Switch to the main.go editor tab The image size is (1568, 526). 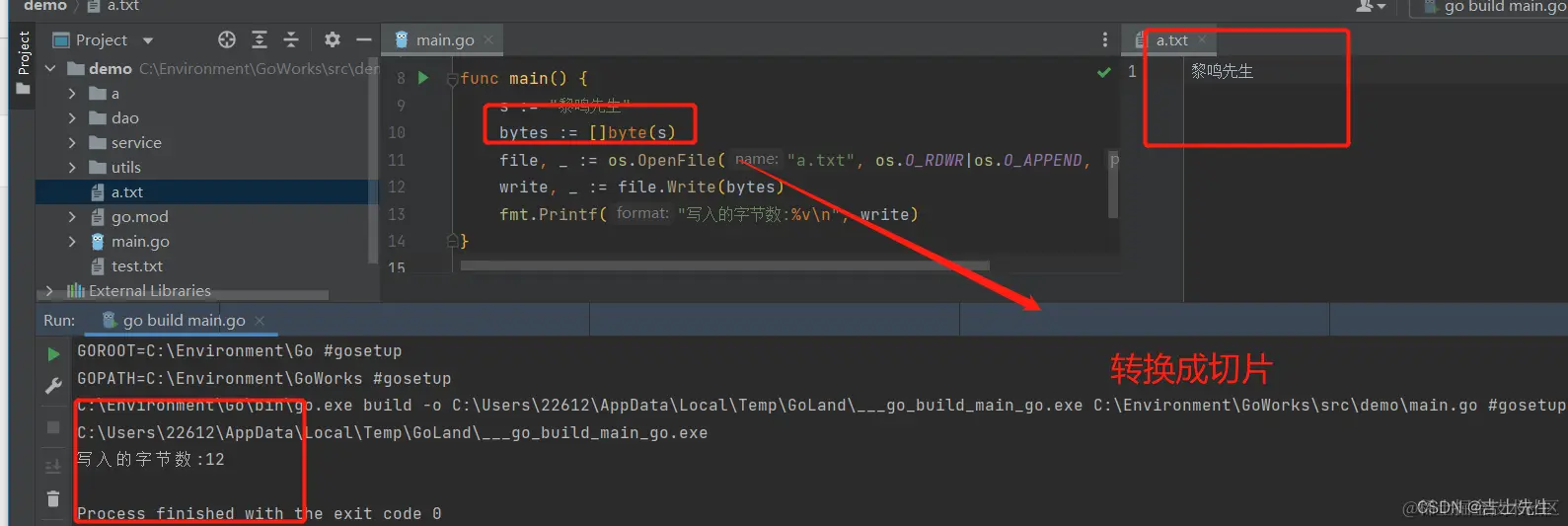tap(444, 40)
